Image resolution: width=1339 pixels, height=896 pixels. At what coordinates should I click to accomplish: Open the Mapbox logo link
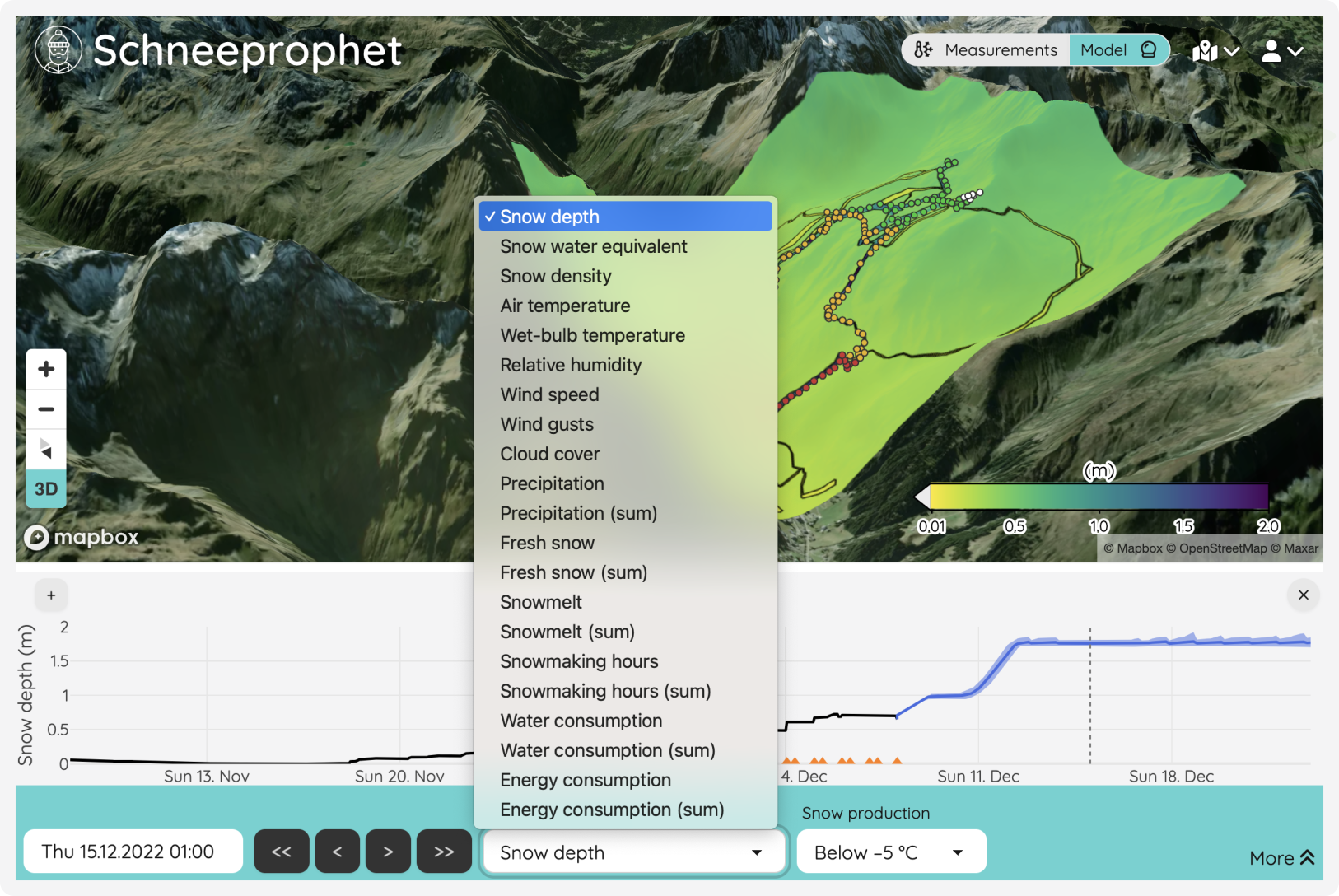pyautogui.click(x=82, y=537)
